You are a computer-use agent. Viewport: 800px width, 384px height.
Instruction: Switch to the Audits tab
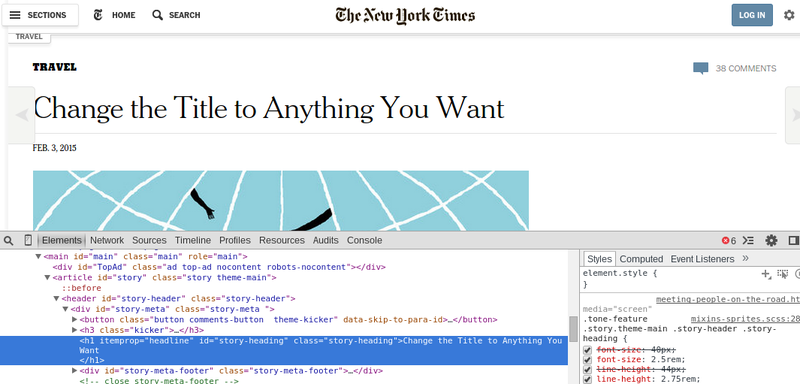point(326,240)
